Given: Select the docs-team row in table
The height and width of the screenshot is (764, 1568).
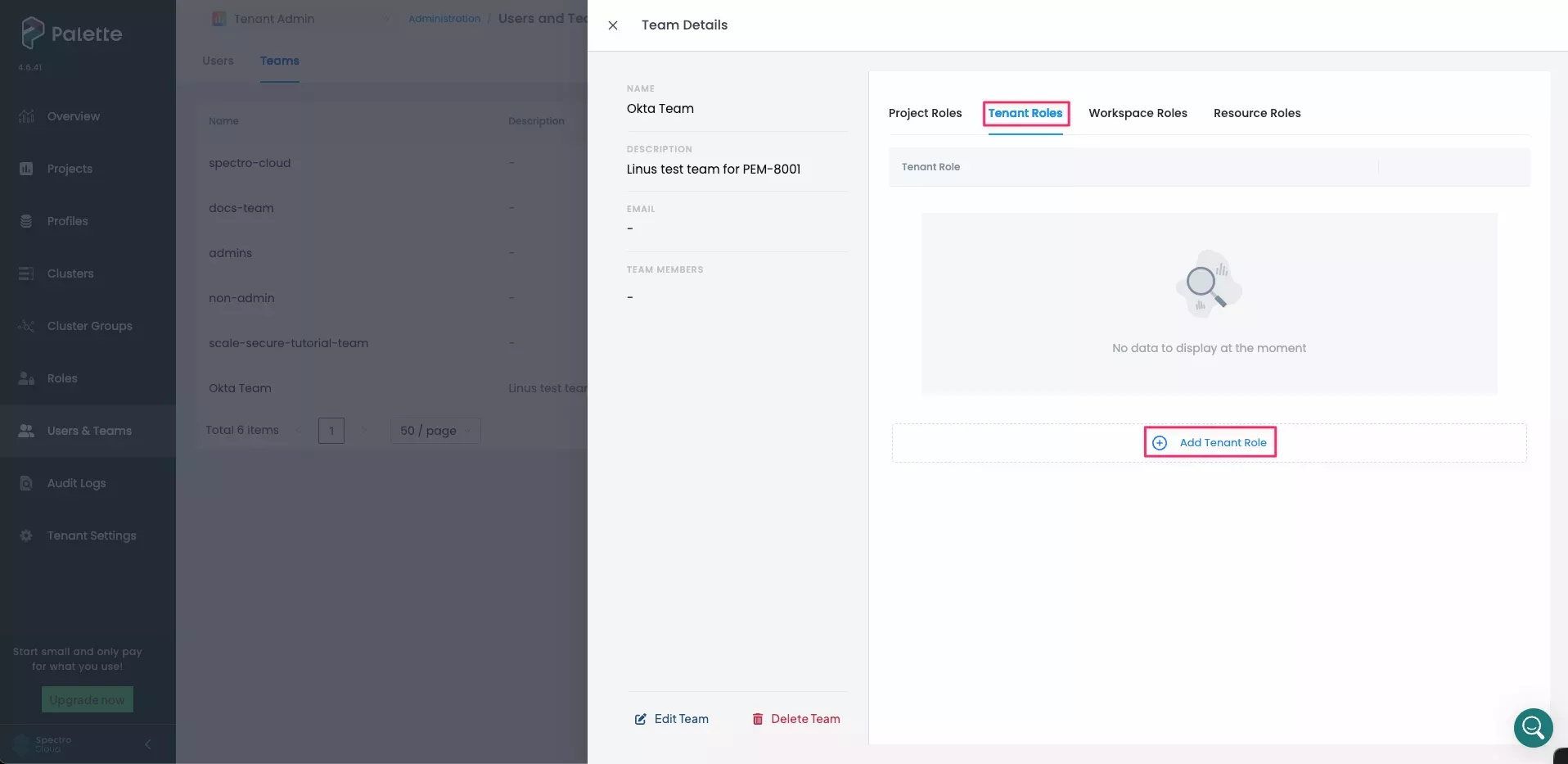Looking at the screenshot, I should (241, 208).
